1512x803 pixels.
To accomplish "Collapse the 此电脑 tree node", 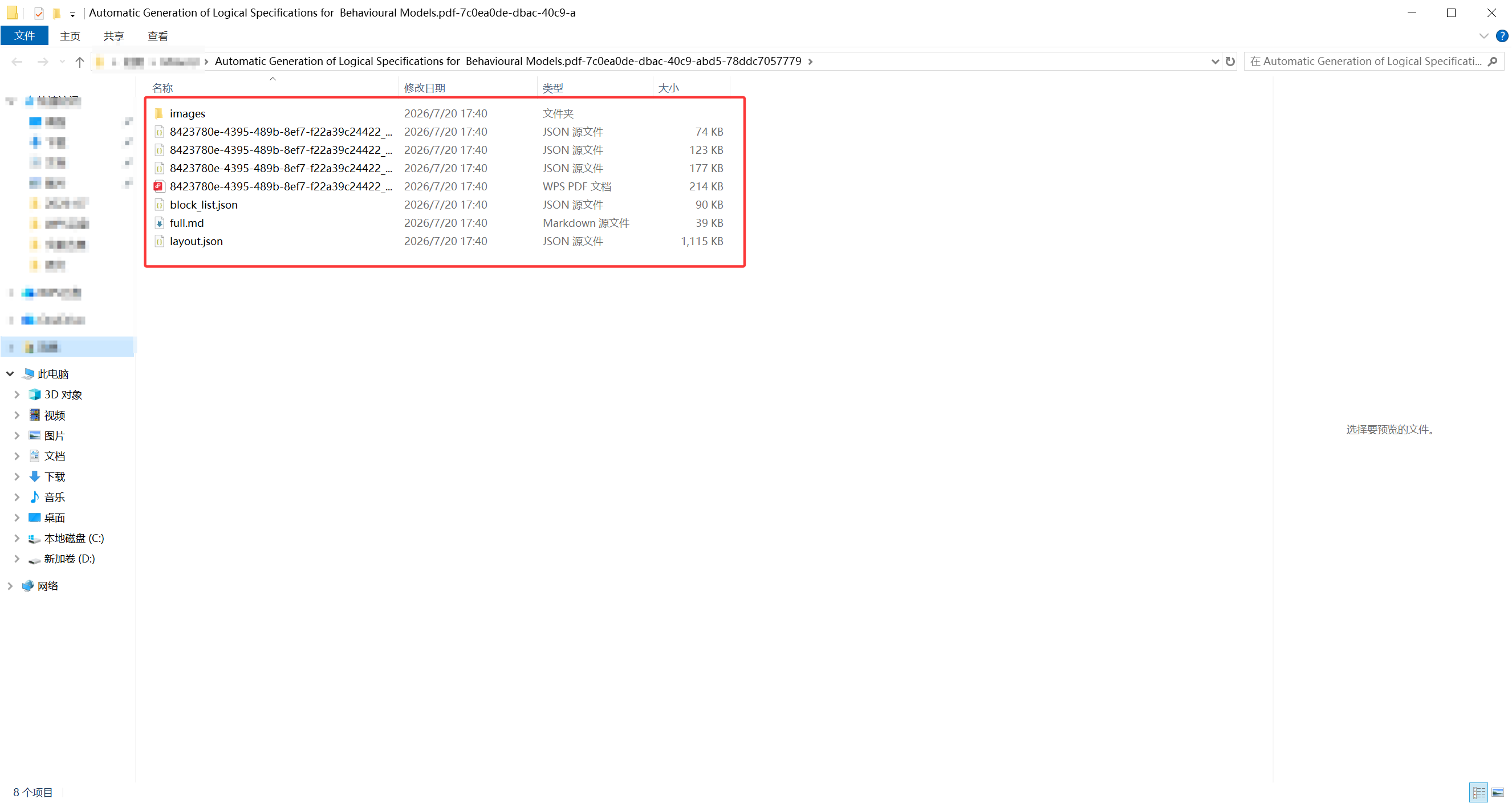I will pyautogui.click(x=10, y=374).
